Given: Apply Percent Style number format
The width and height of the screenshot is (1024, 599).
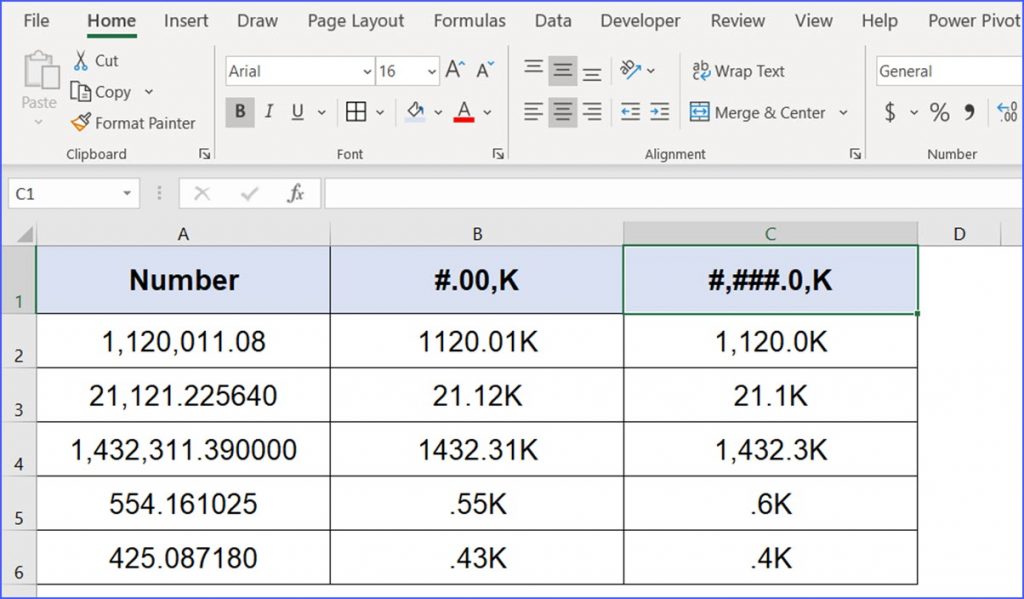Looking at the screenshot, I should tap(939, 113).
